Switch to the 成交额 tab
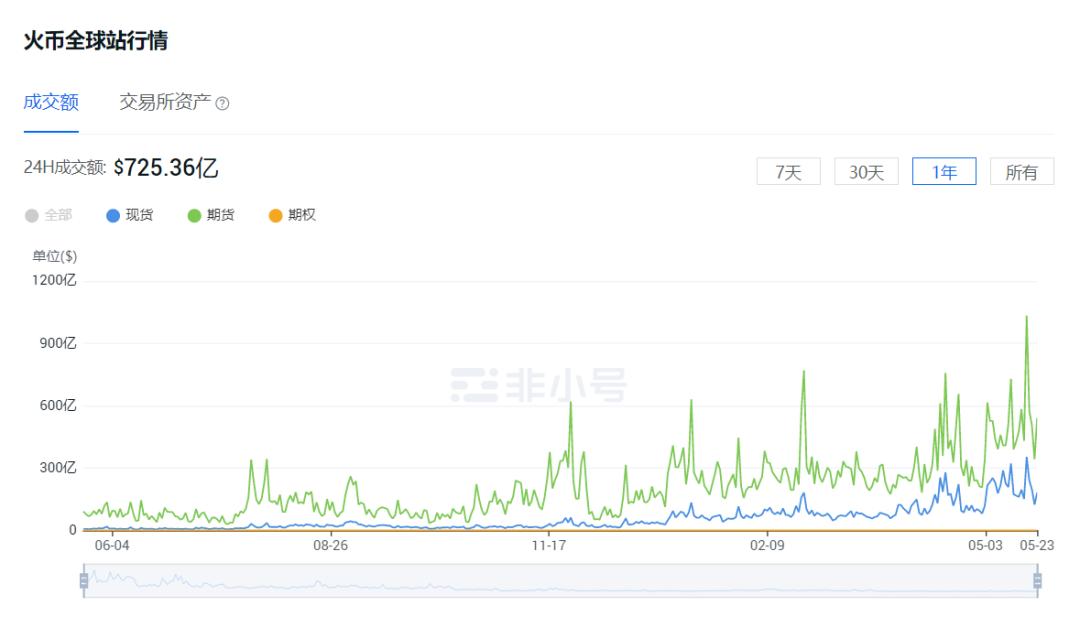Viewport: 1080px width, 638px height. click(51, 102)
